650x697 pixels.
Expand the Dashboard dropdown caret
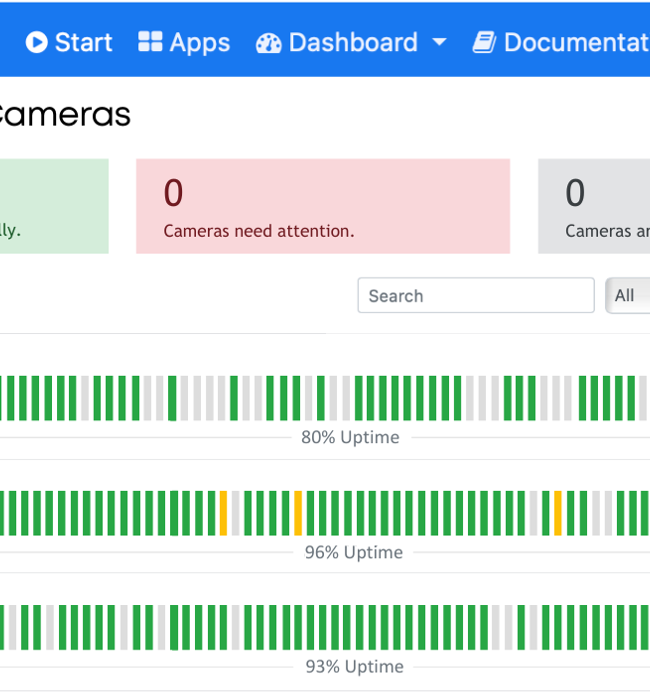[x=439, y=42]
